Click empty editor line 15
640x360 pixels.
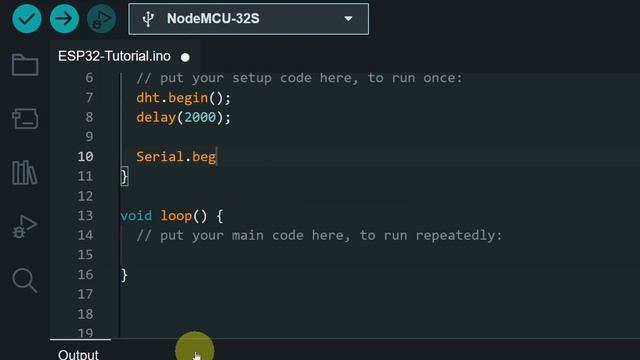380,255
